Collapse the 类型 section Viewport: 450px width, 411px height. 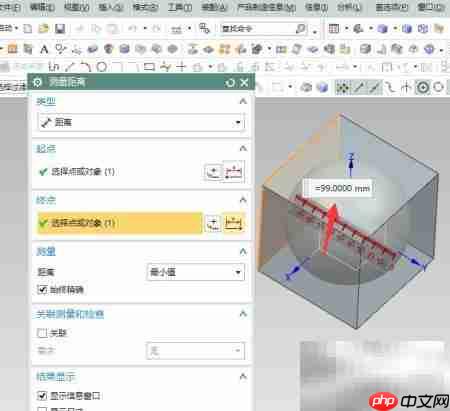[x=243, y=101]
